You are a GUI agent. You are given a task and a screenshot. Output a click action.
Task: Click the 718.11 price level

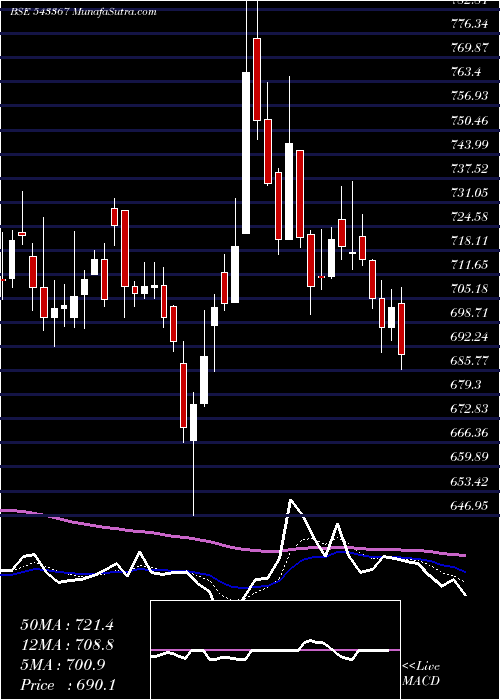(x=469, y=241)
